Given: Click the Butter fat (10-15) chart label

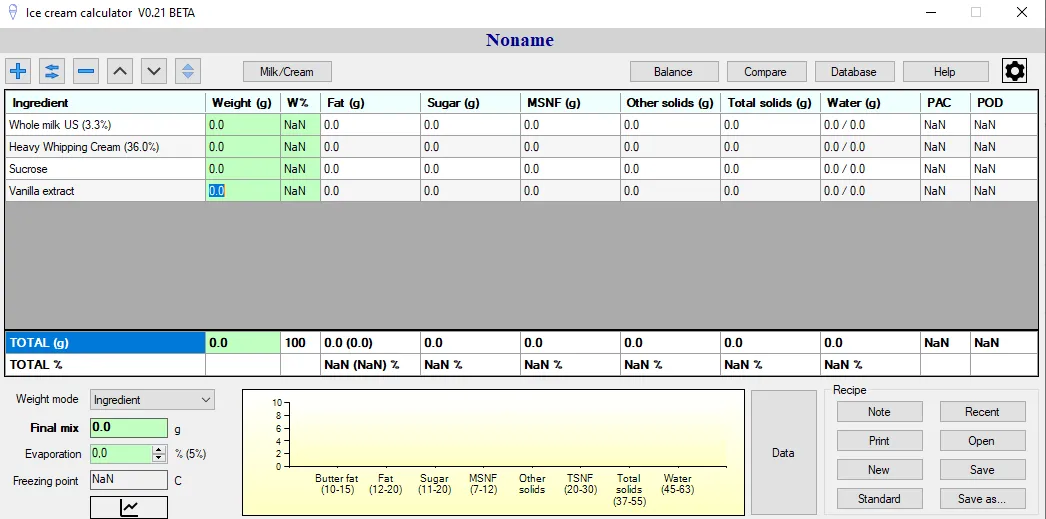Looking at the screenshot, I should 337,484.
